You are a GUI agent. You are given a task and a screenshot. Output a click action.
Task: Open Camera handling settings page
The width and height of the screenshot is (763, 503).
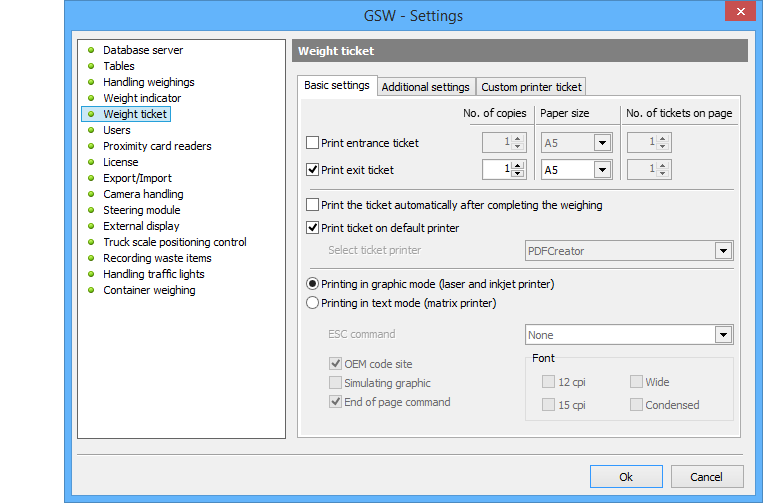click(143, 194)
